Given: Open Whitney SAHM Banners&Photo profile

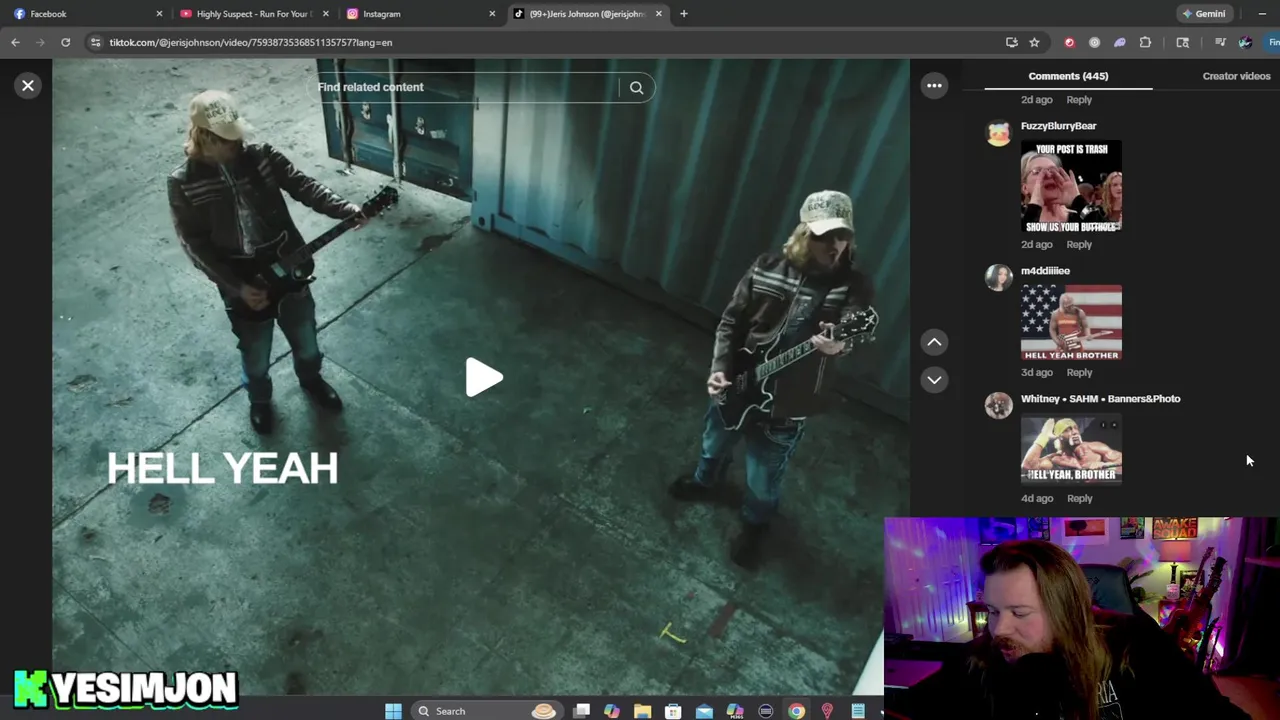Looking at the screenshot, I should coord(1100,399).
